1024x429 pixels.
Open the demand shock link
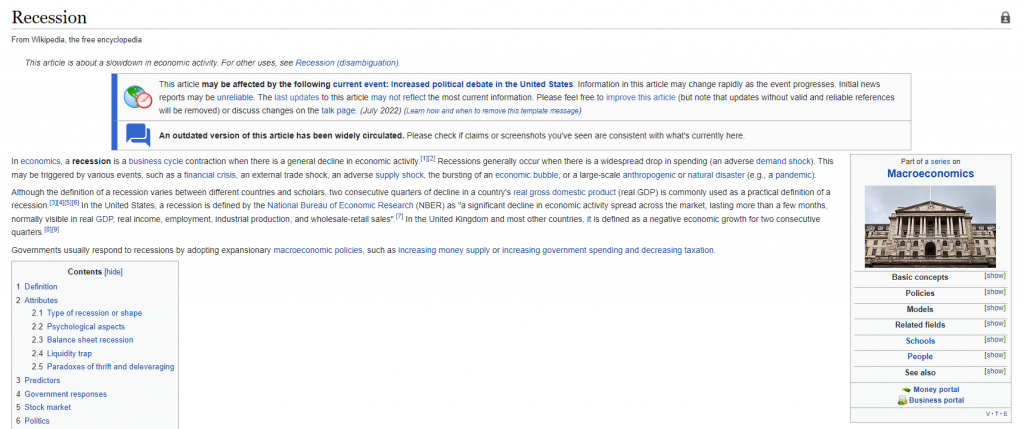[x=783, y=161]
